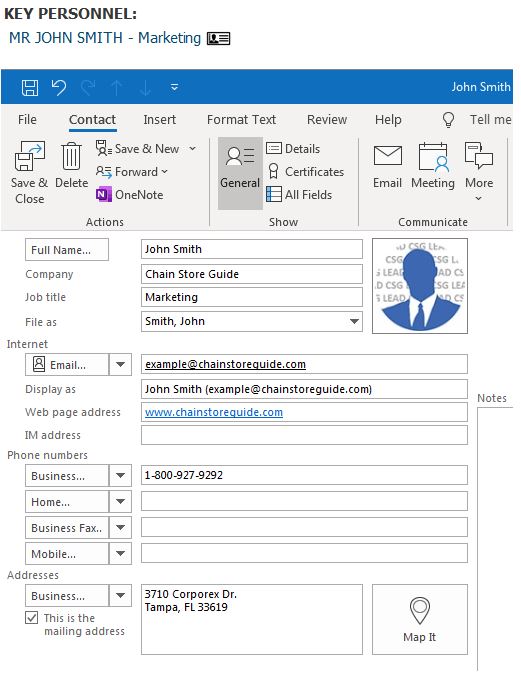
Task: Switch to the Insert tab
Action: tap(159, 120)
